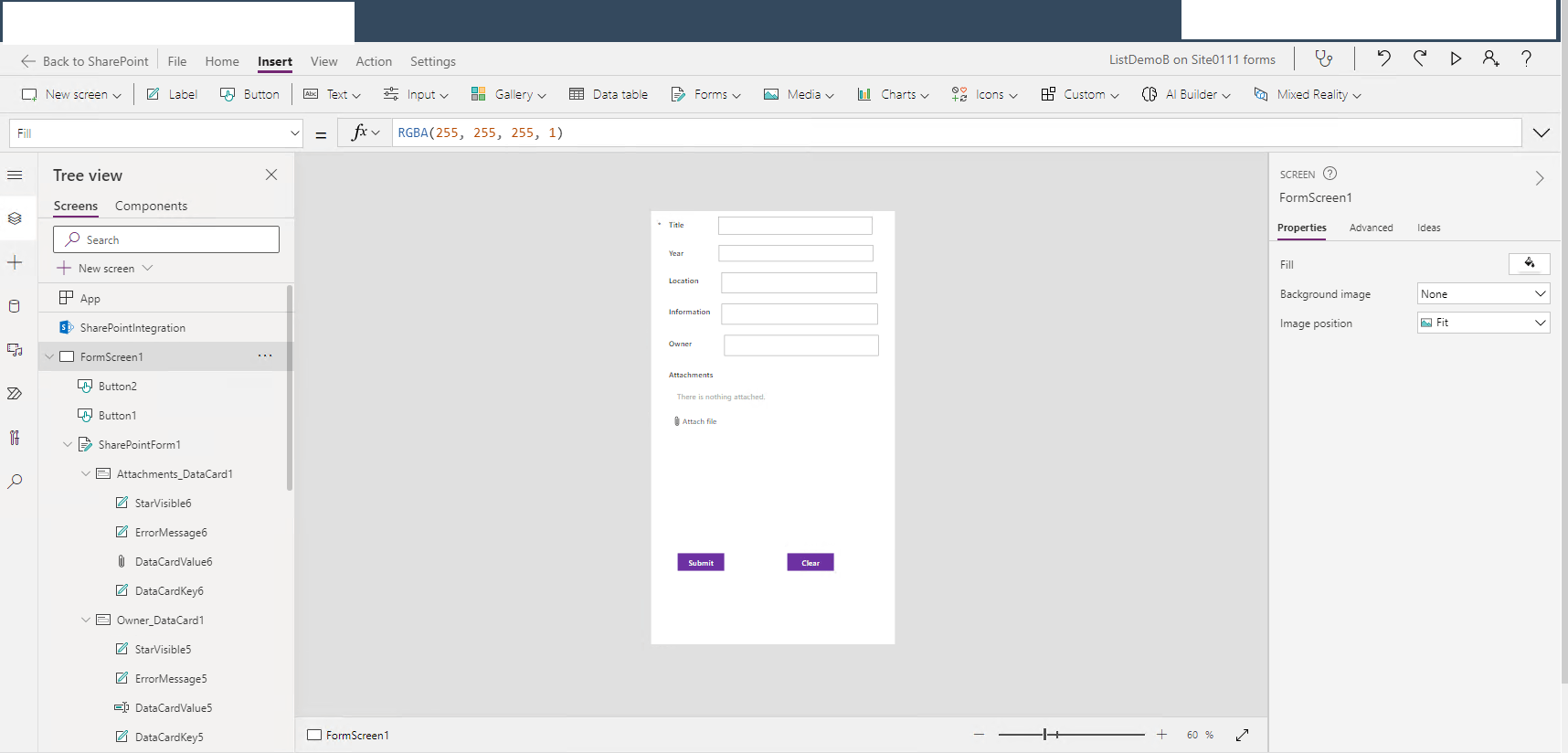This screenshot has height=753, width=1568.
Task: Toggle the hamburger menu in left rail
Action: (15, 175)
